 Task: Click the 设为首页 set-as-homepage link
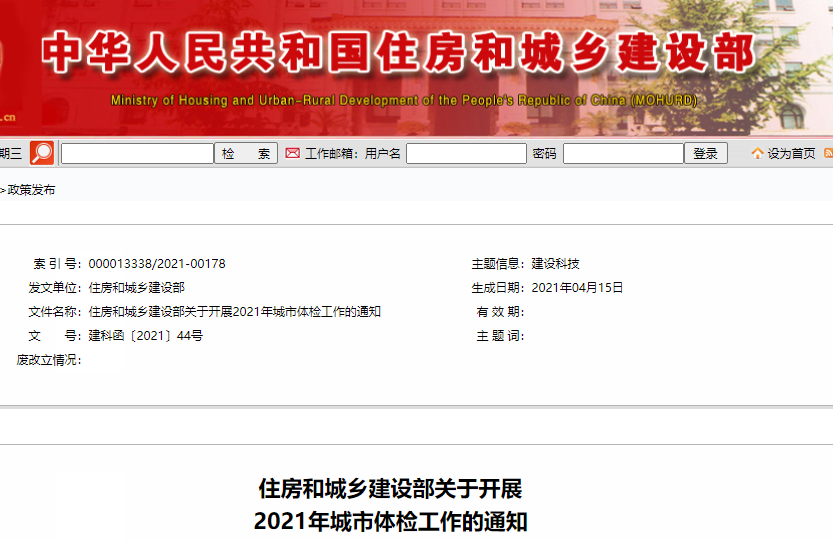tap(791, 154)
